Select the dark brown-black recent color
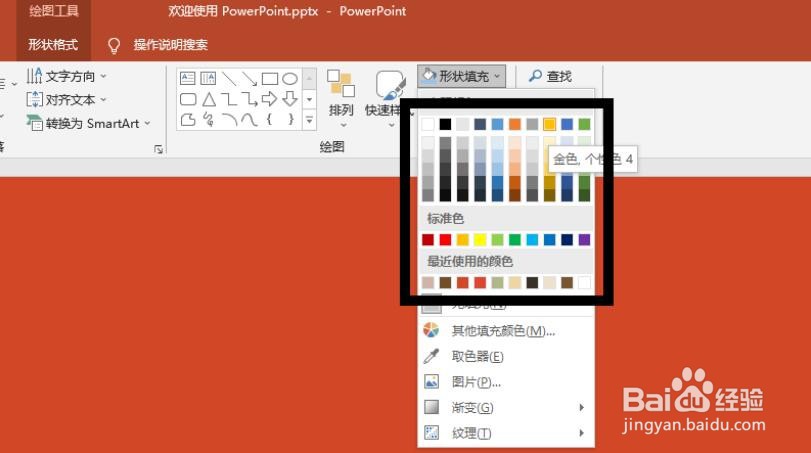Image resolution: width=811 pixels, height=453 pixels. (532, 282)
